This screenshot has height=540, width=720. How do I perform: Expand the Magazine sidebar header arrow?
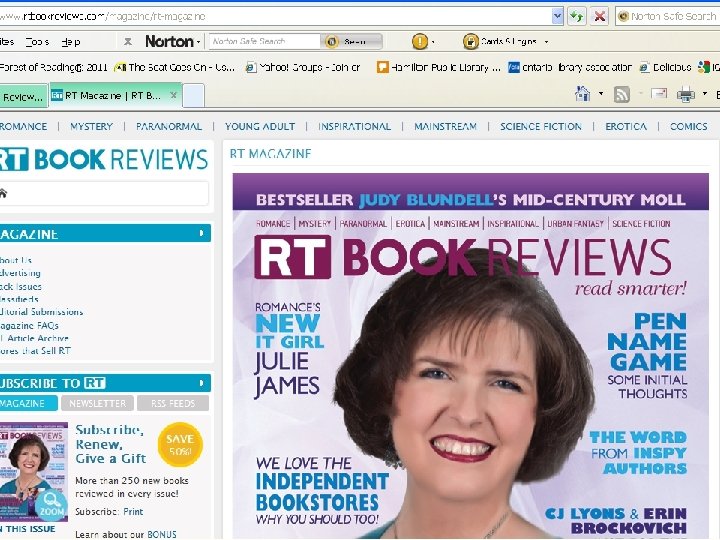(201, 233)
